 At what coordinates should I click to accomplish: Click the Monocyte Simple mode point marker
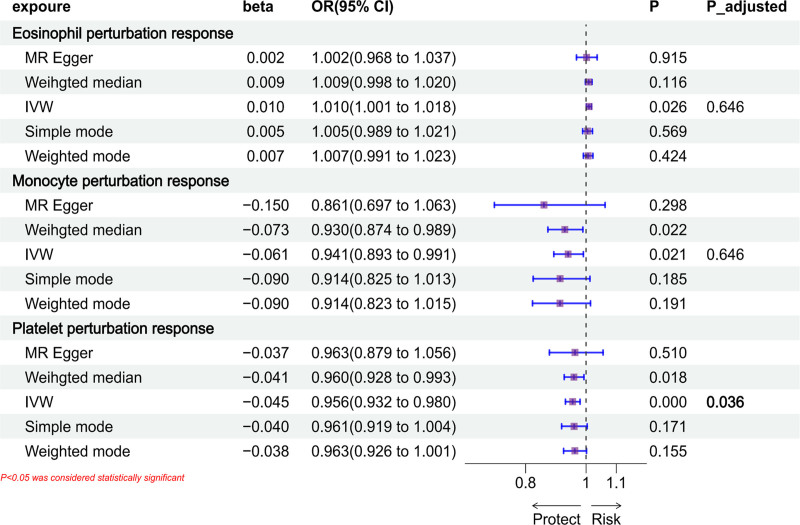point(560,279)
